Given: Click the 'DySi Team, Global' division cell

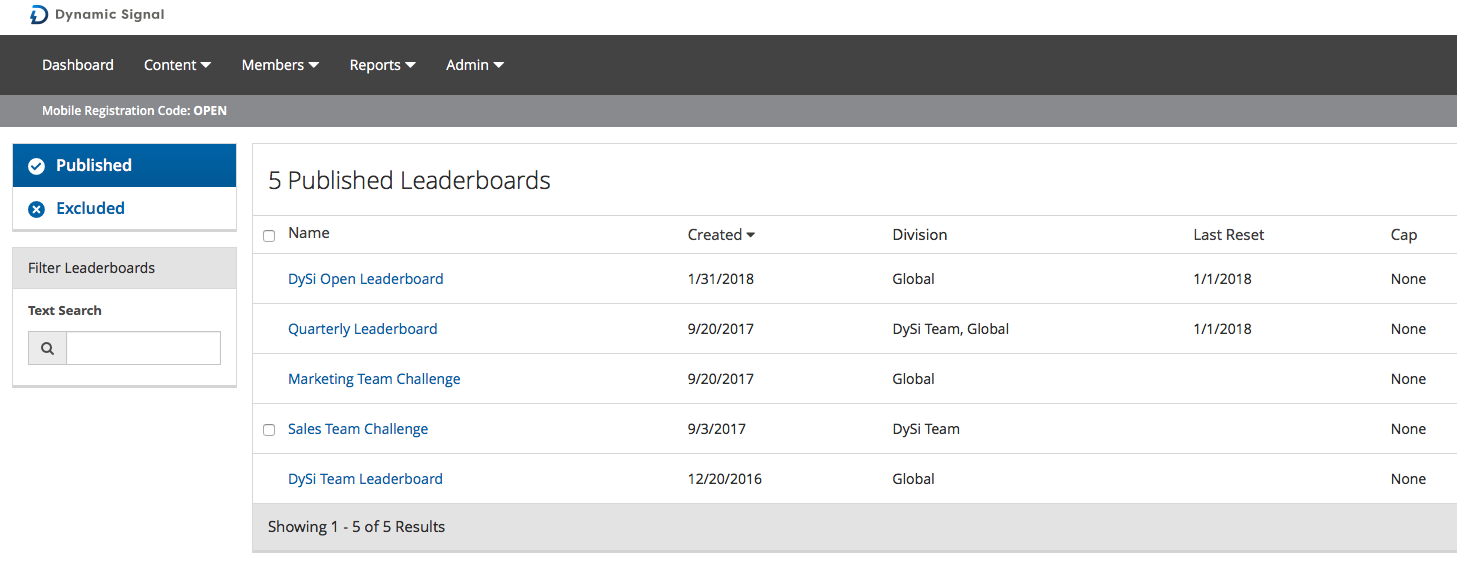Looking at the screenshot, I should point(950,329).
